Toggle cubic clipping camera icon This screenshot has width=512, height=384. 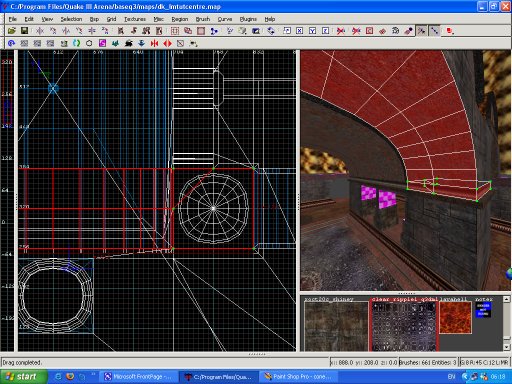tap(256, 31)
